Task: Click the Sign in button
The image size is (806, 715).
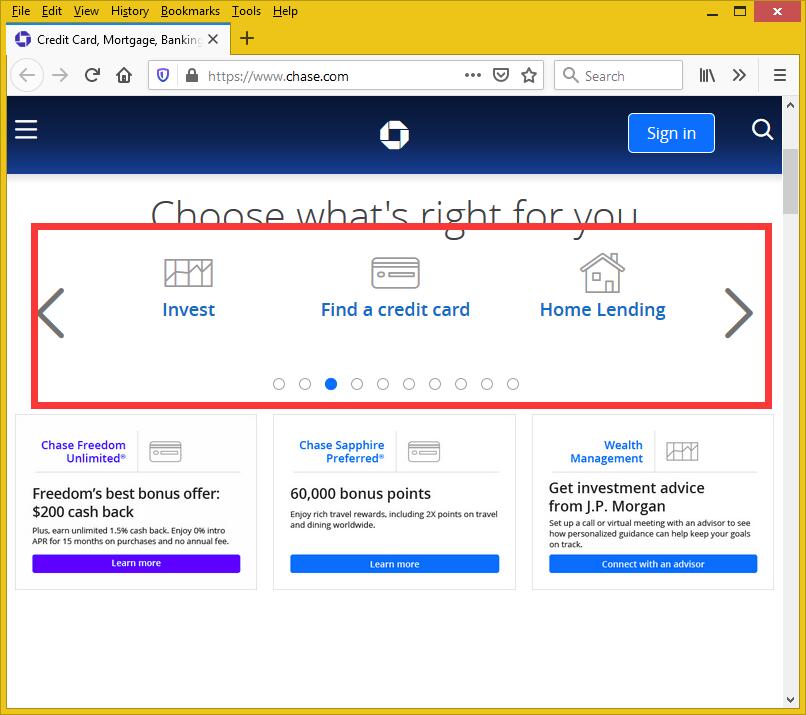Action: pyautogui.click(x=671, y=133)
